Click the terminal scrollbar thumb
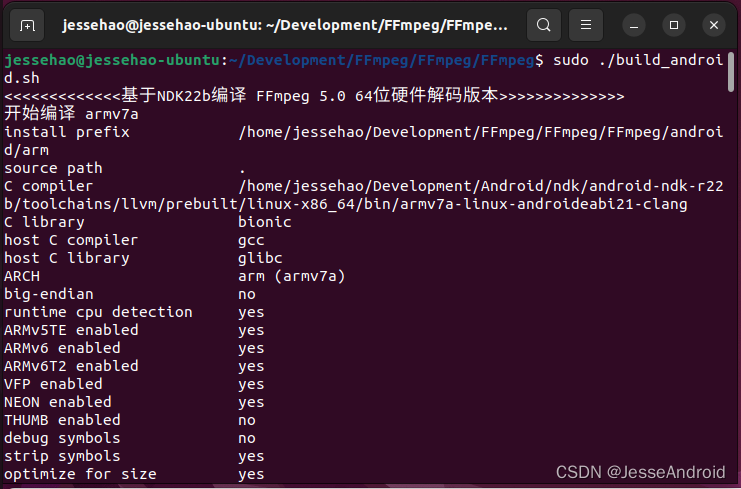The width and height of the screenshot is (741, 489). coord(731,72)
